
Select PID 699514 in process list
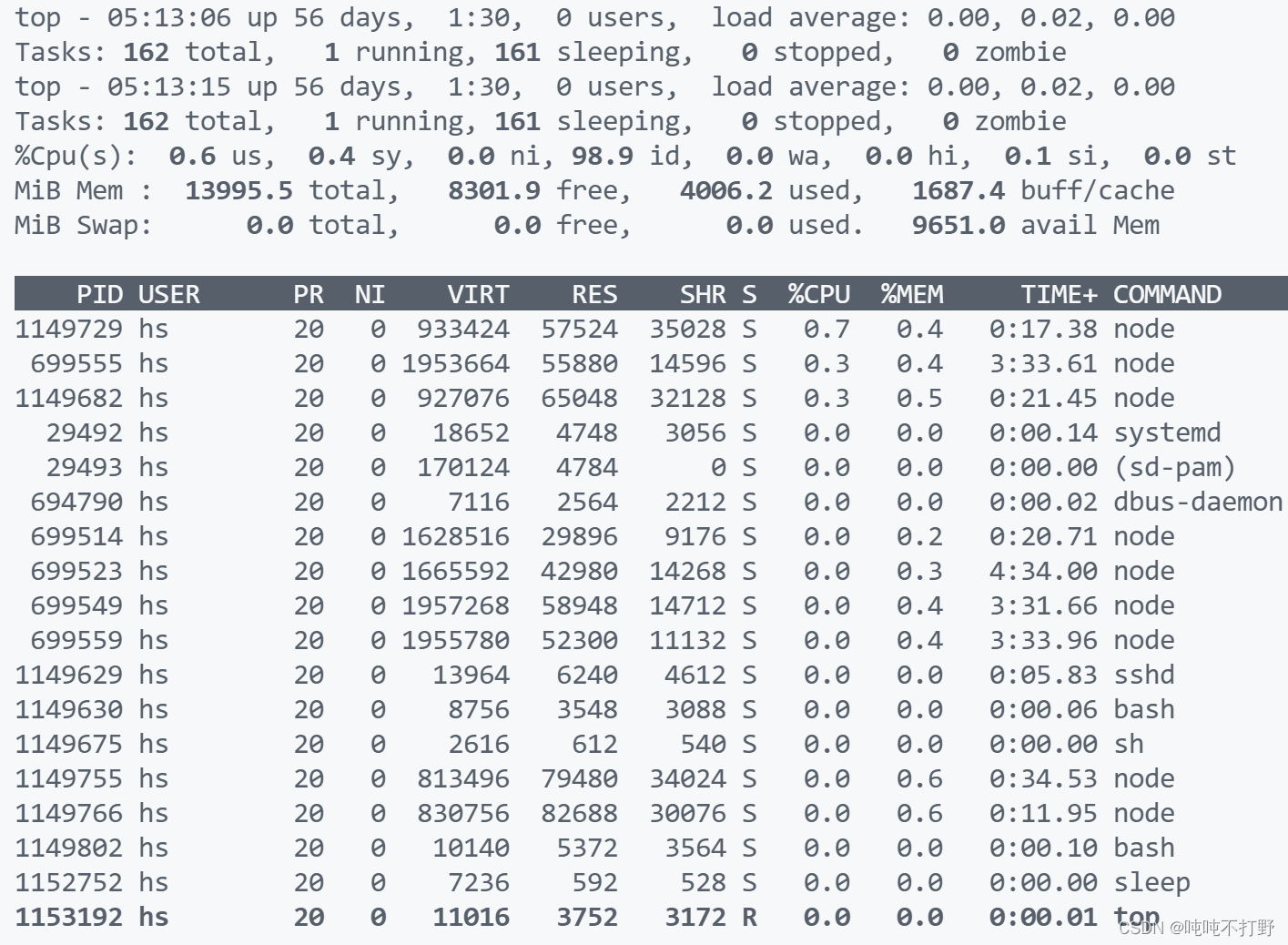[x=76, y=536]
